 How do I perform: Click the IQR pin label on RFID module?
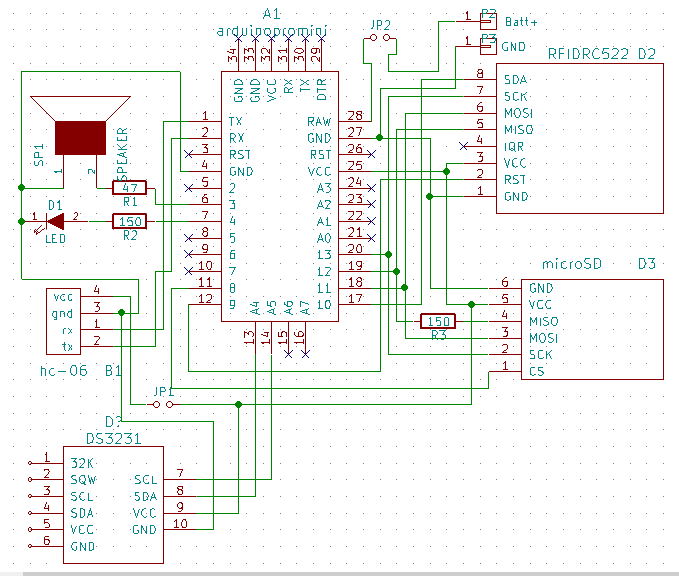(x=514, y=147)
